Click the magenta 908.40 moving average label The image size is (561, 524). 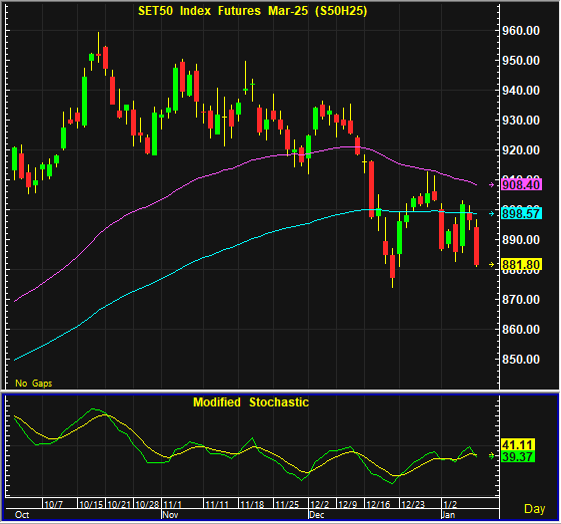(521, 185)
